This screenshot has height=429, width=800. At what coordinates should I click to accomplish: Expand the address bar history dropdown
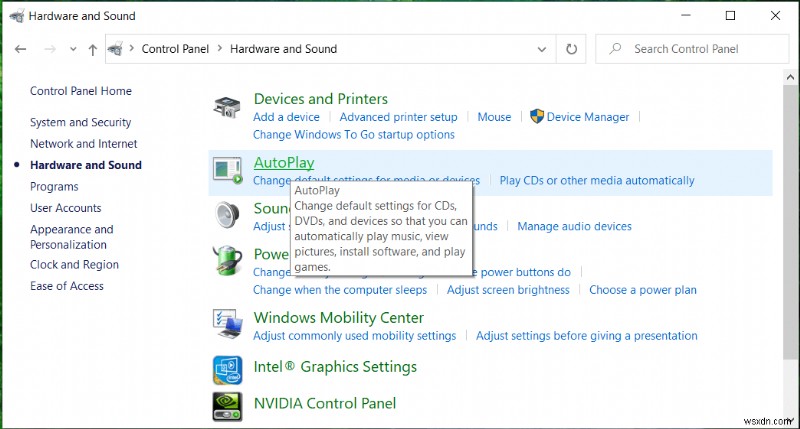541,48
